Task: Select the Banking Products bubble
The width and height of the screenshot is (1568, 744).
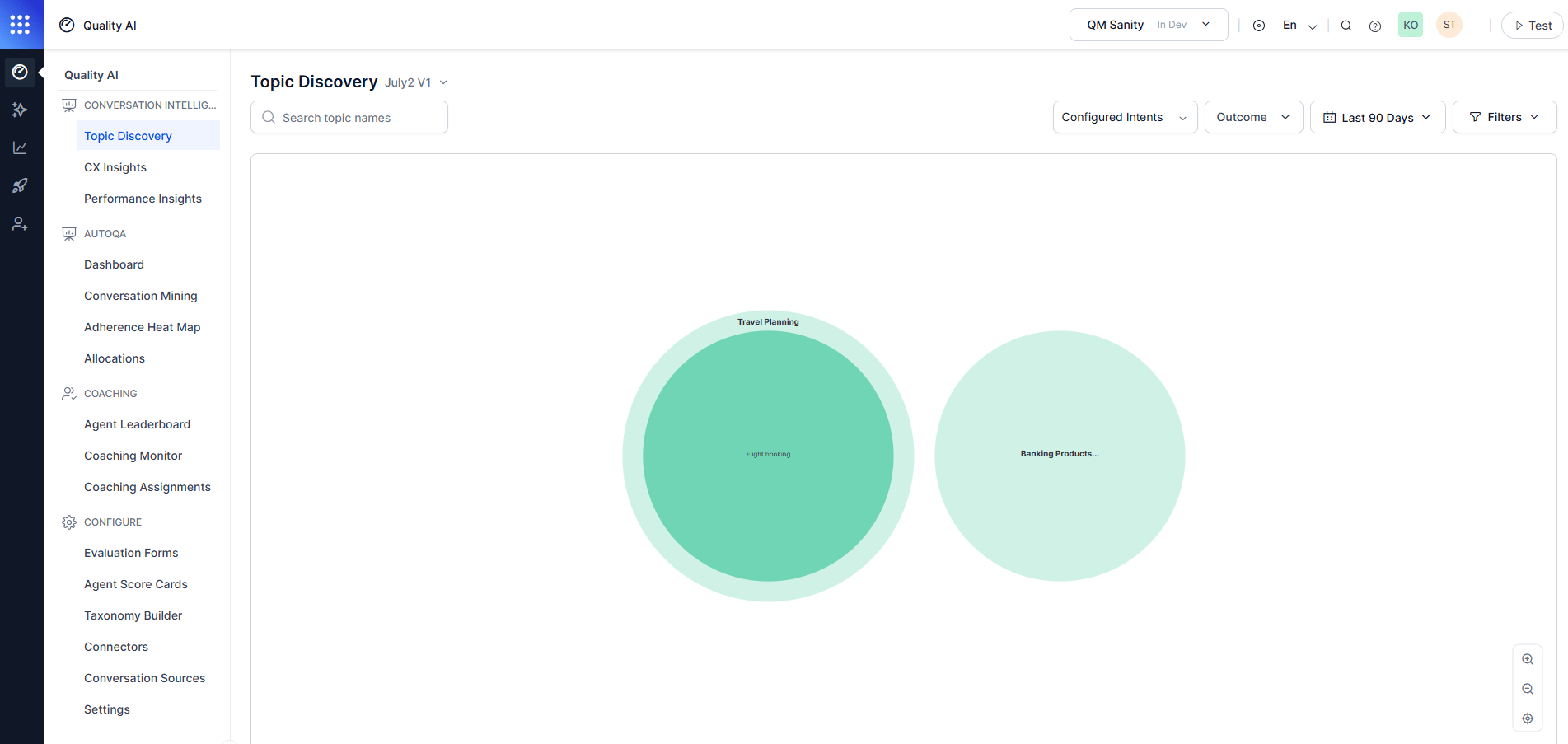Action: [1060, 456]
